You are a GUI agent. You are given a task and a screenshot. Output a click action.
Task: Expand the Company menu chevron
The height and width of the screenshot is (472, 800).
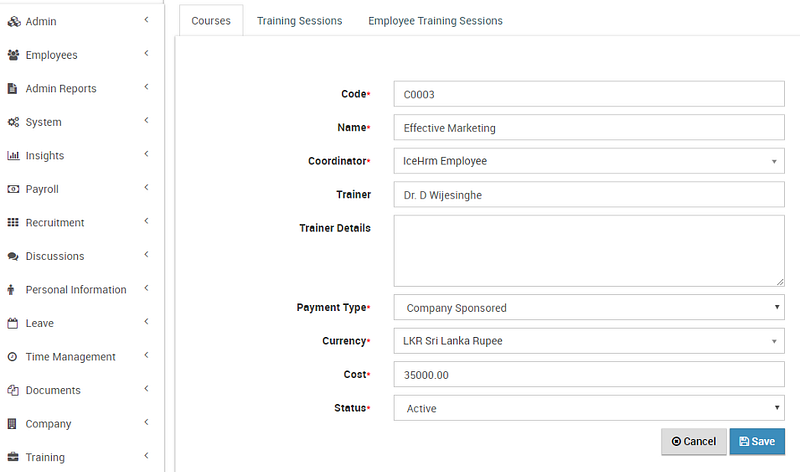[x=146, y=422]
